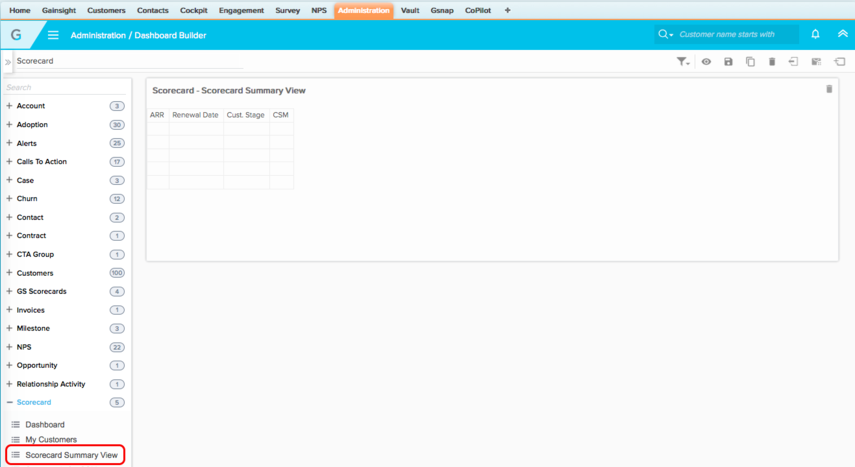The image size is (855, 467).
Task: Click the add container icon at toolbar end
Action: pyautogui.click(x=840, y=62)
